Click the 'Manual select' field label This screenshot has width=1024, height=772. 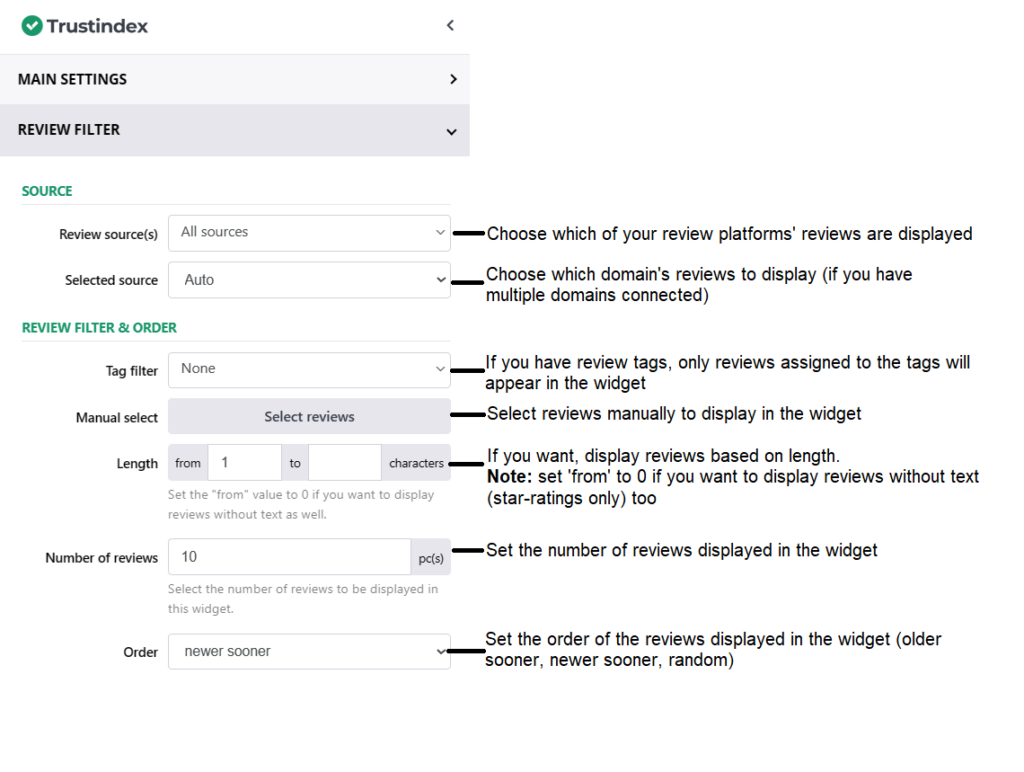117,418
